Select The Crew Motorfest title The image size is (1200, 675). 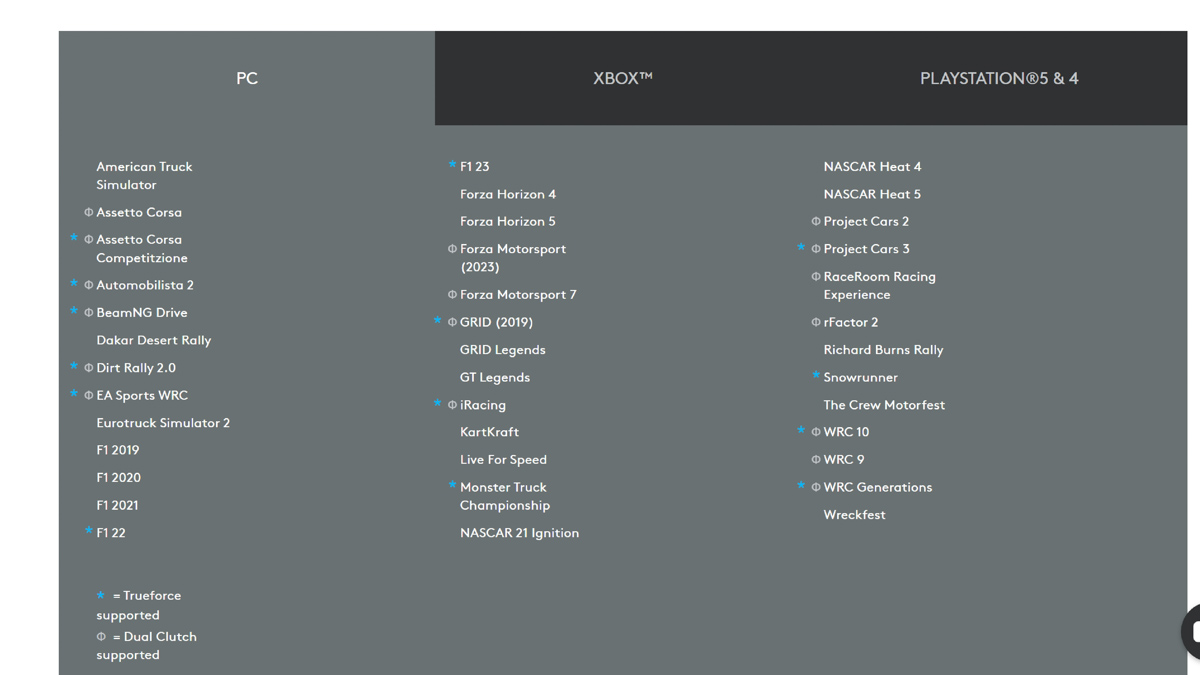[x=884, y=404]
